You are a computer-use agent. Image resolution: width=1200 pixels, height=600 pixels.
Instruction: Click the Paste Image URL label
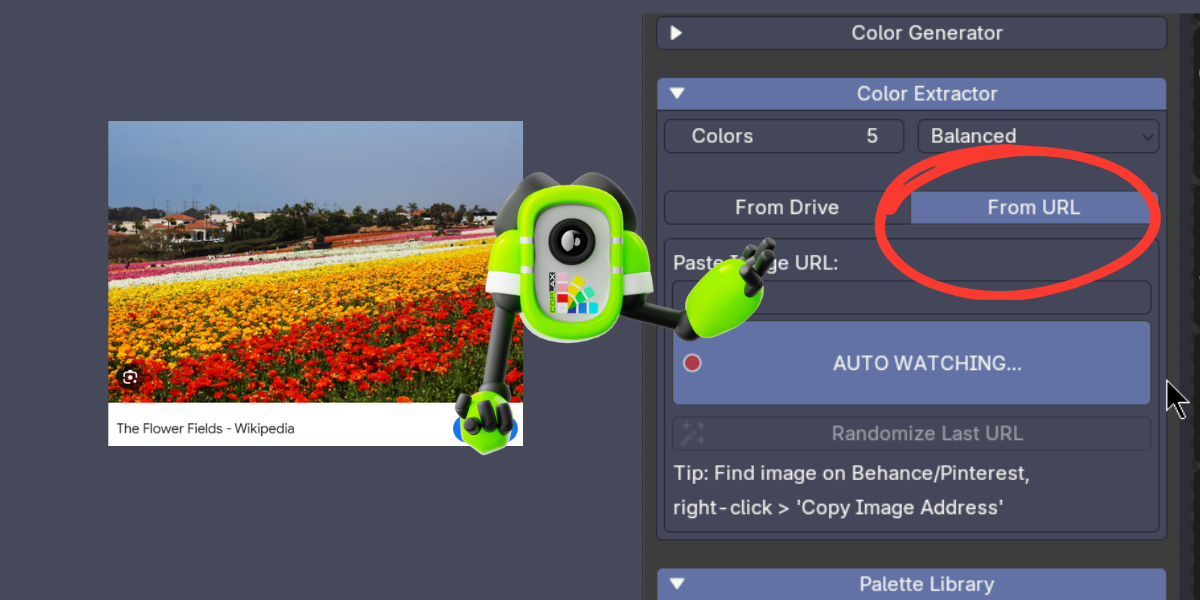tap(756, 262)
